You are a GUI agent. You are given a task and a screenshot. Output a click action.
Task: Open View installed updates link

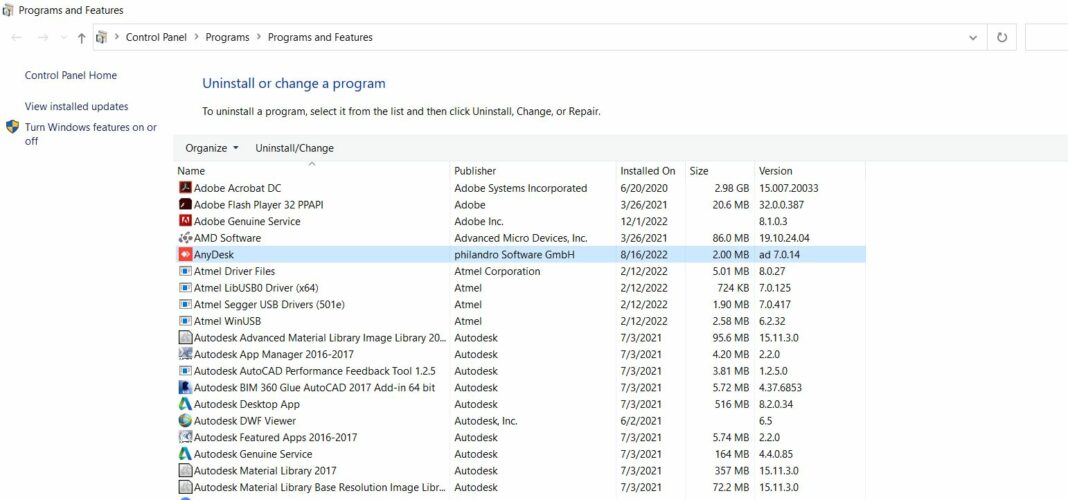coord(76,106)
